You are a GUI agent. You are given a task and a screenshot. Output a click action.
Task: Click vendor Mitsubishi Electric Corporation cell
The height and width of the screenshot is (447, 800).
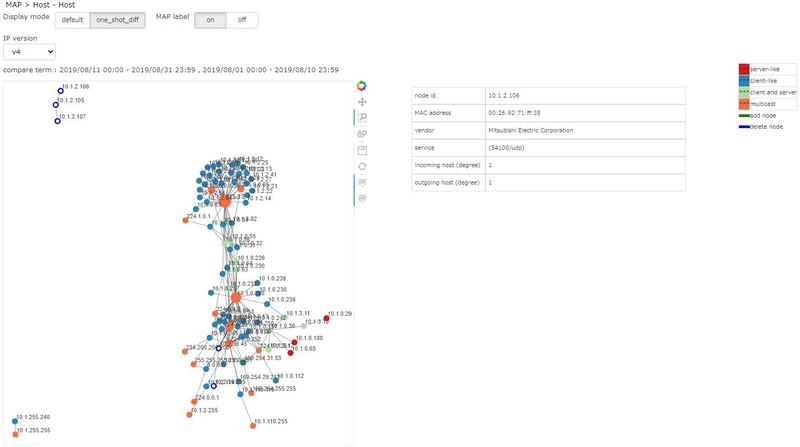pyautogui.click(x=585, y=130)
